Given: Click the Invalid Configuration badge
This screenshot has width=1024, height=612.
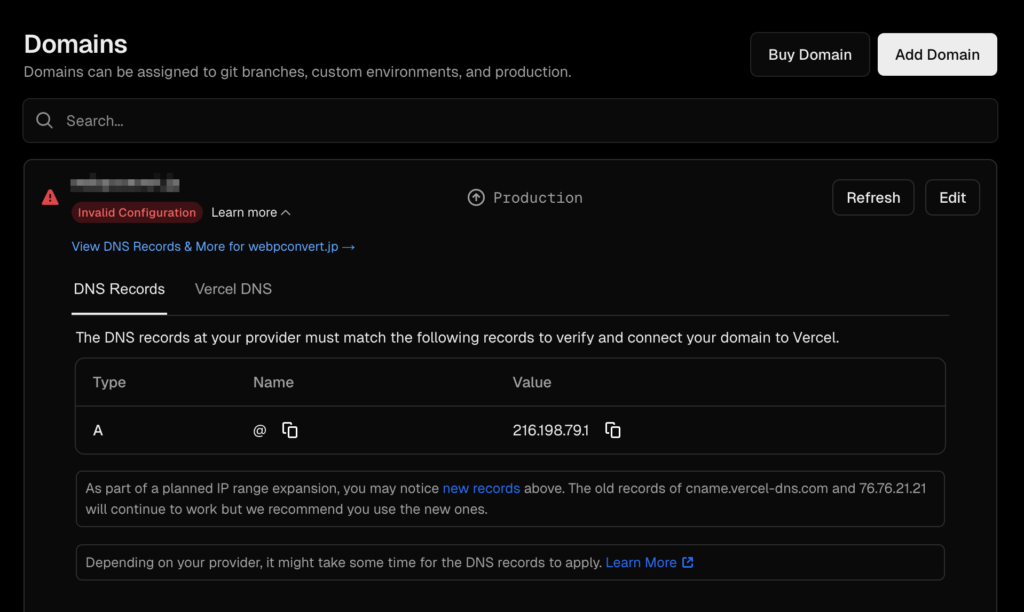Looking at the screenshot, I should (x=137, y=213).
